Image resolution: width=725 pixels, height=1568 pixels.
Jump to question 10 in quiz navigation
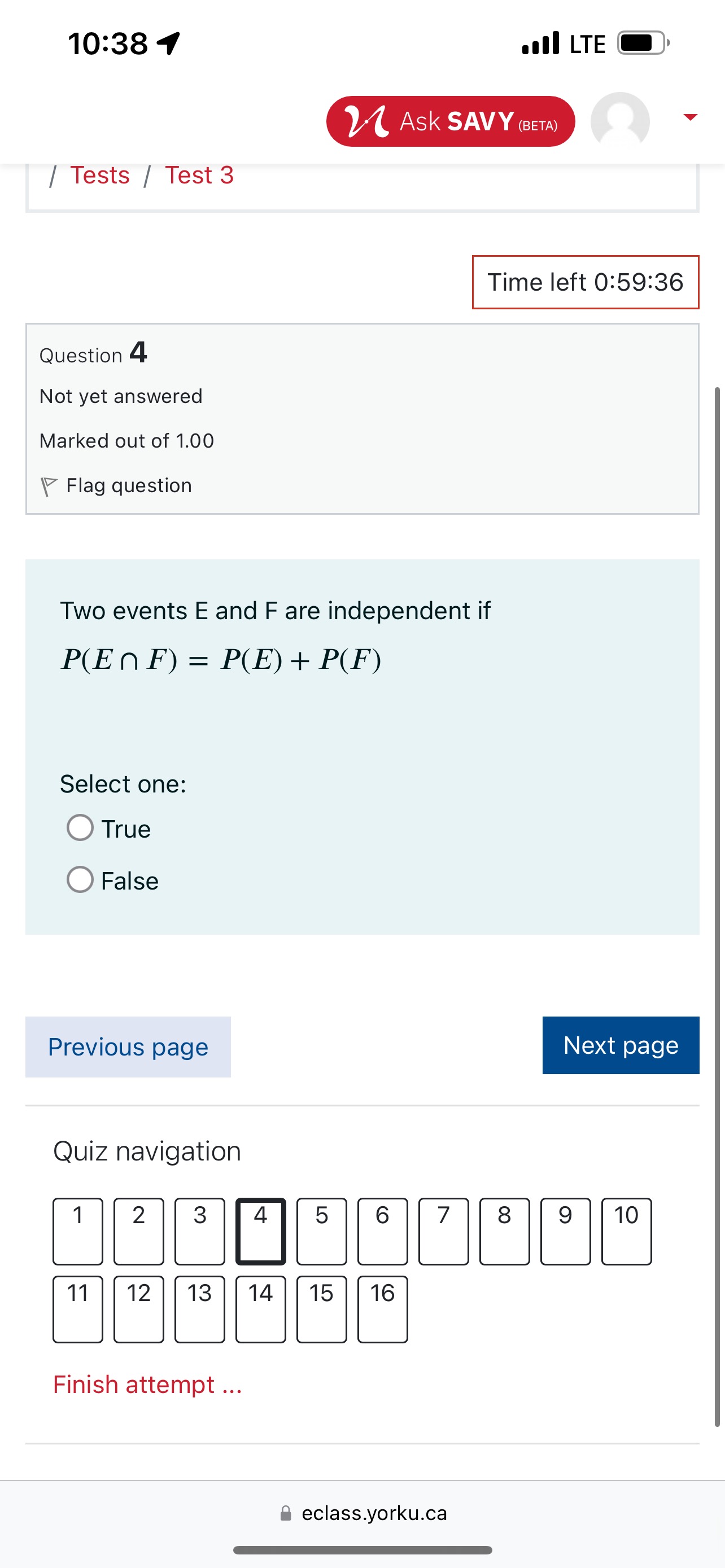[x=626, y=1231]
